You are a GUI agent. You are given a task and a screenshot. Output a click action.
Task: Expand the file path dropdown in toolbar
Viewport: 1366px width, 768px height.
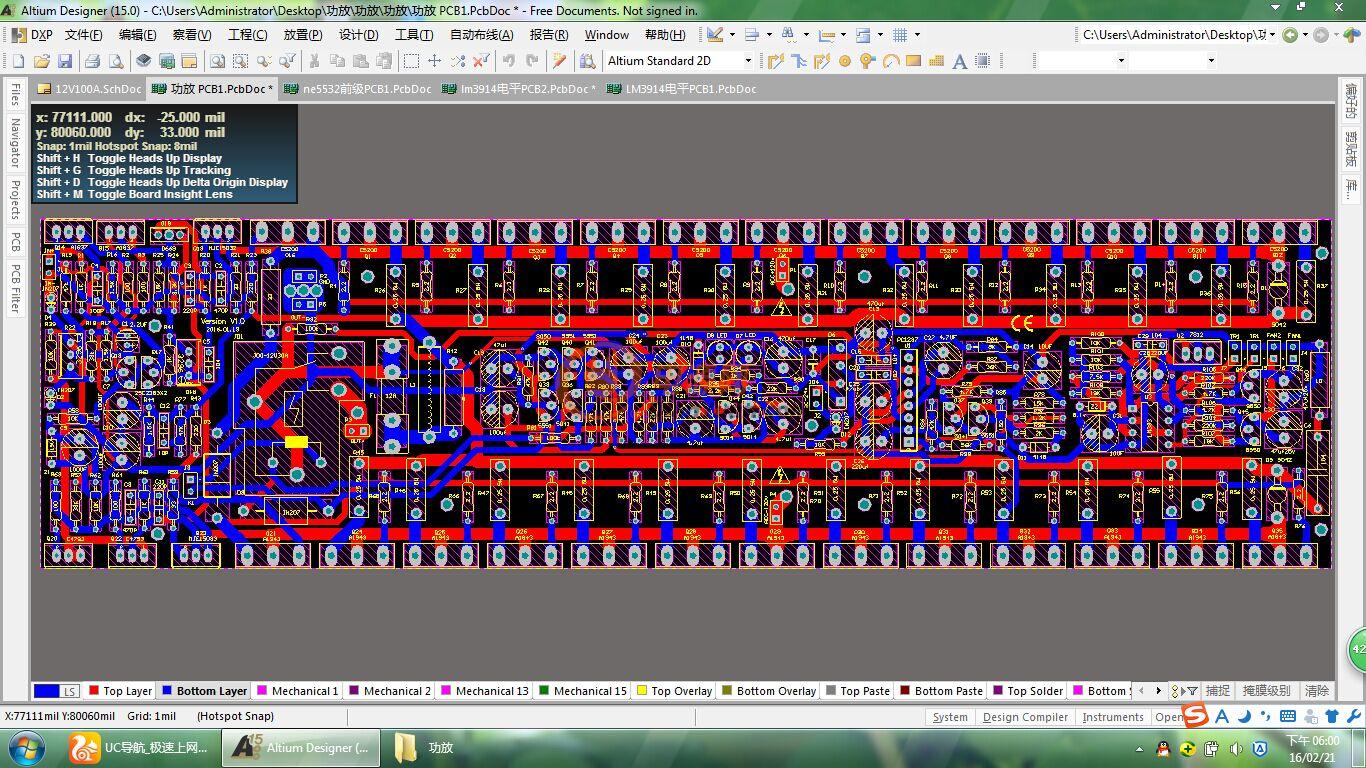(x=1271, y=35)
